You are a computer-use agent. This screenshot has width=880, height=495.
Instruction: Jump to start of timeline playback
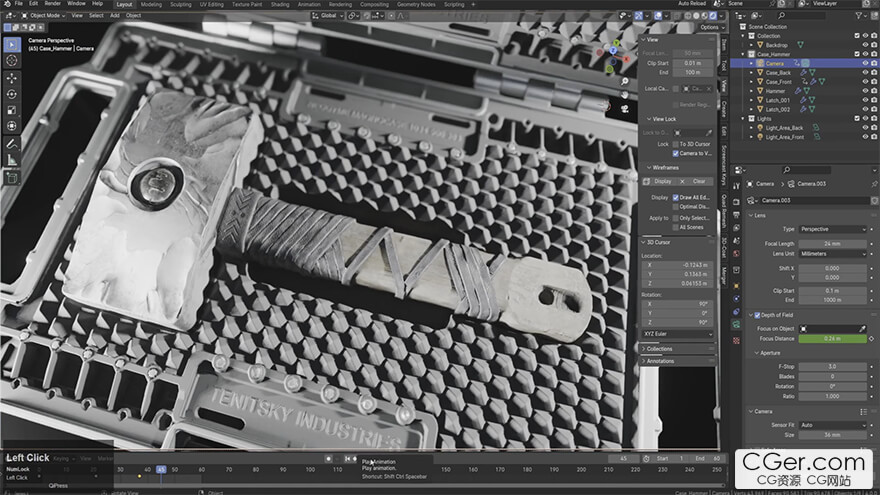click(x=347, y=459)
